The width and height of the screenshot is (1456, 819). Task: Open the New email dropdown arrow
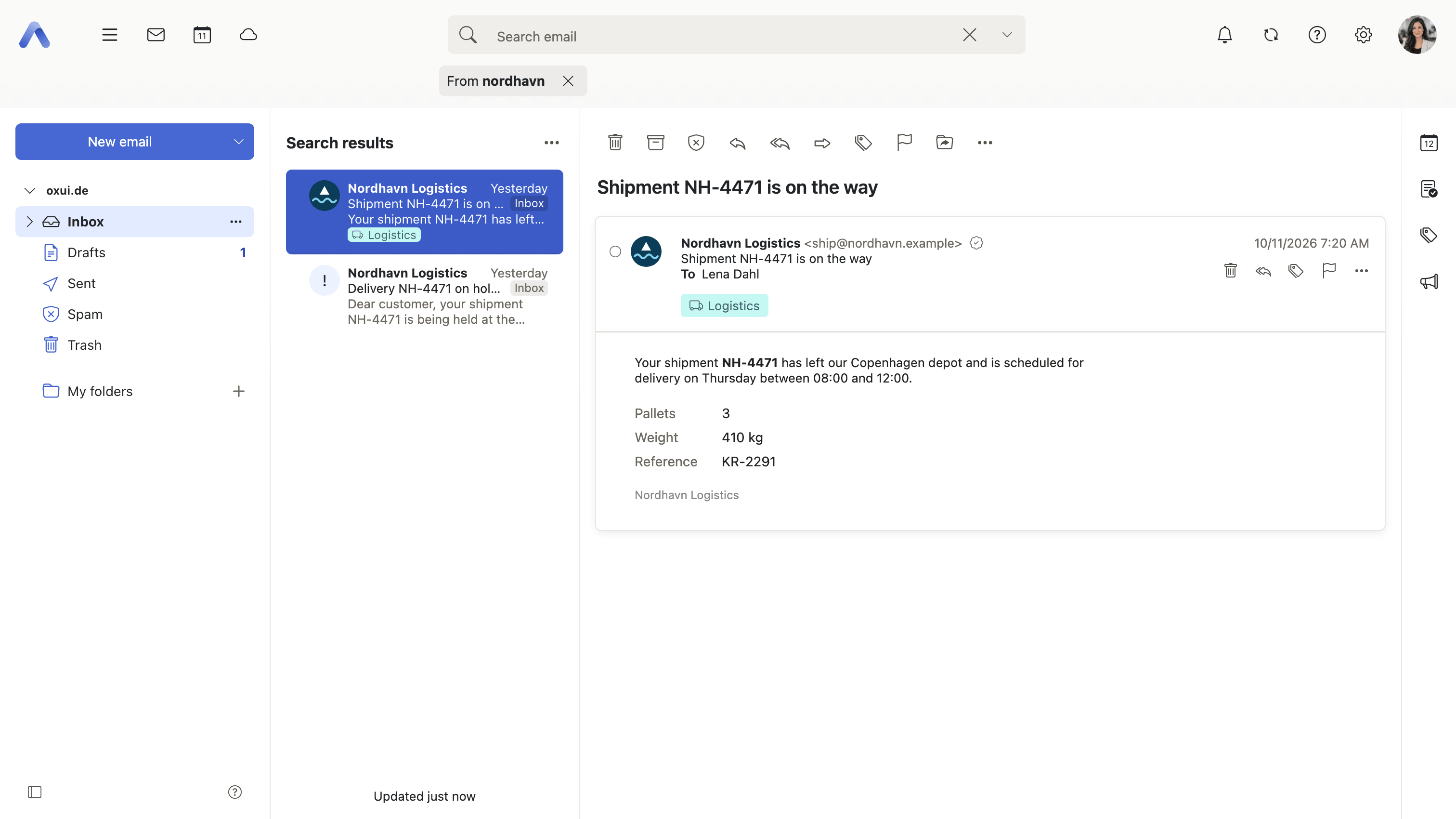pyautogui.click(x=238, y=142)
